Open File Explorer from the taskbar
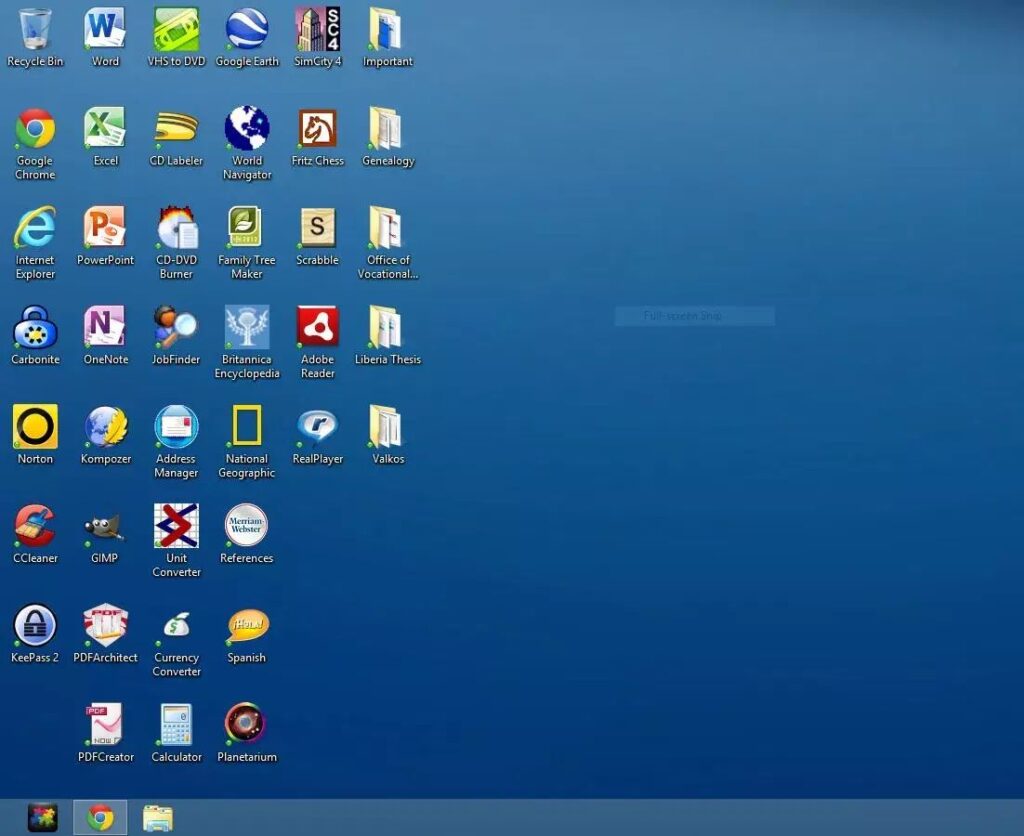 [157, 818]
